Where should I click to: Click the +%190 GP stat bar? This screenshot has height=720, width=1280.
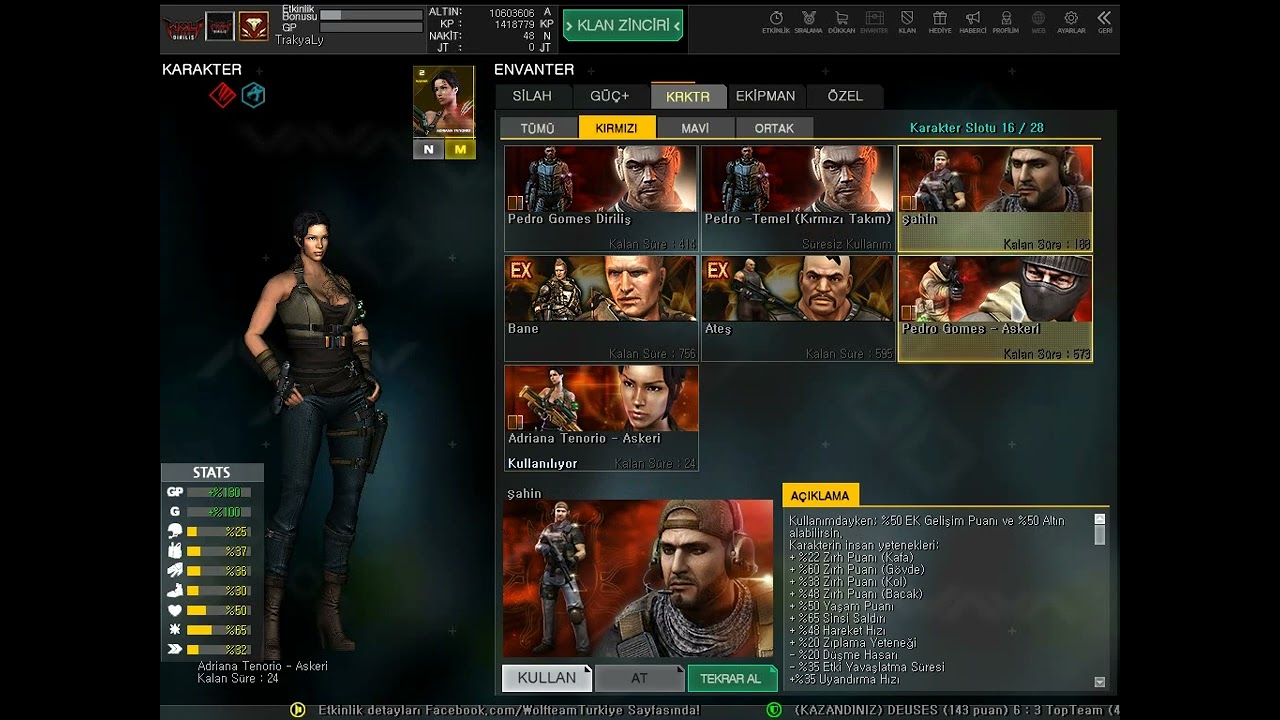218,492
